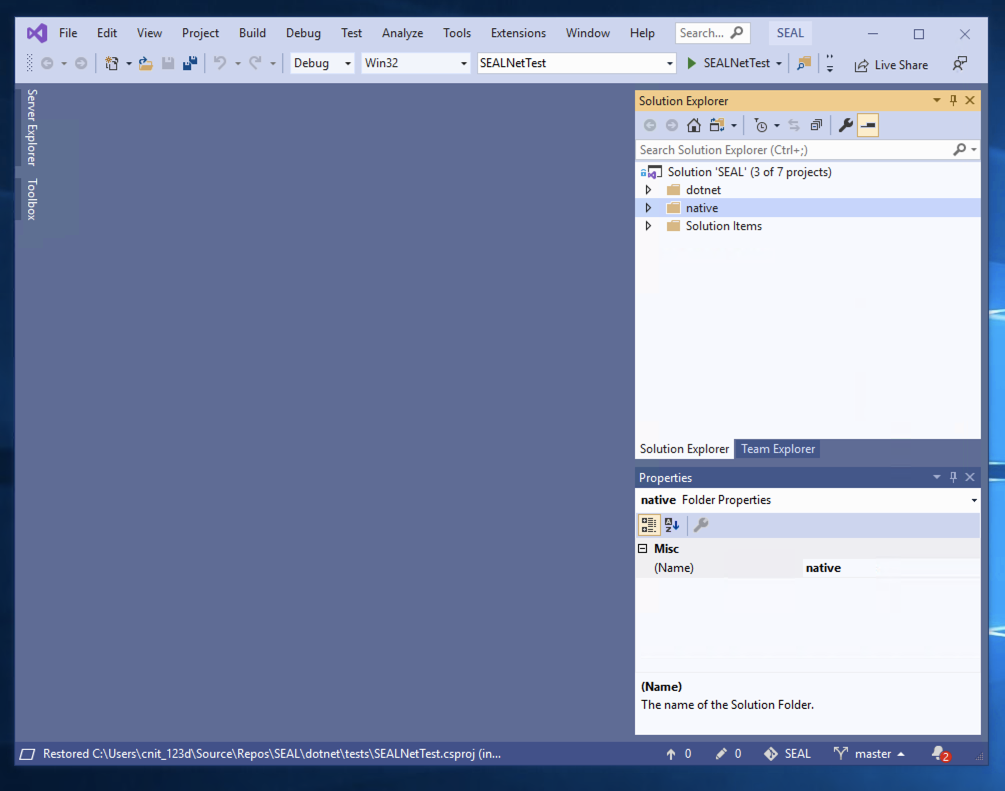
Task: Open the Extensions menu
Action: pyautogui.click(x=518, y=33)
